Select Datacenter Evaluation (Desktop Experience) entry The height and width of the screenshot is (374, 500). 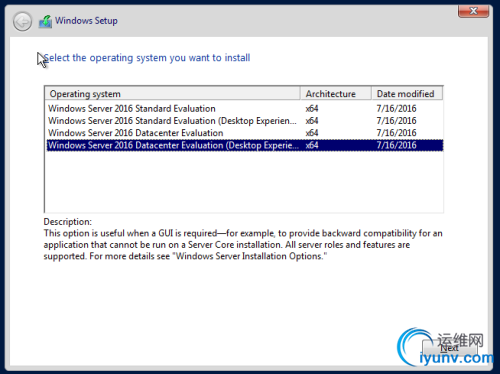(x=245, y=145)
